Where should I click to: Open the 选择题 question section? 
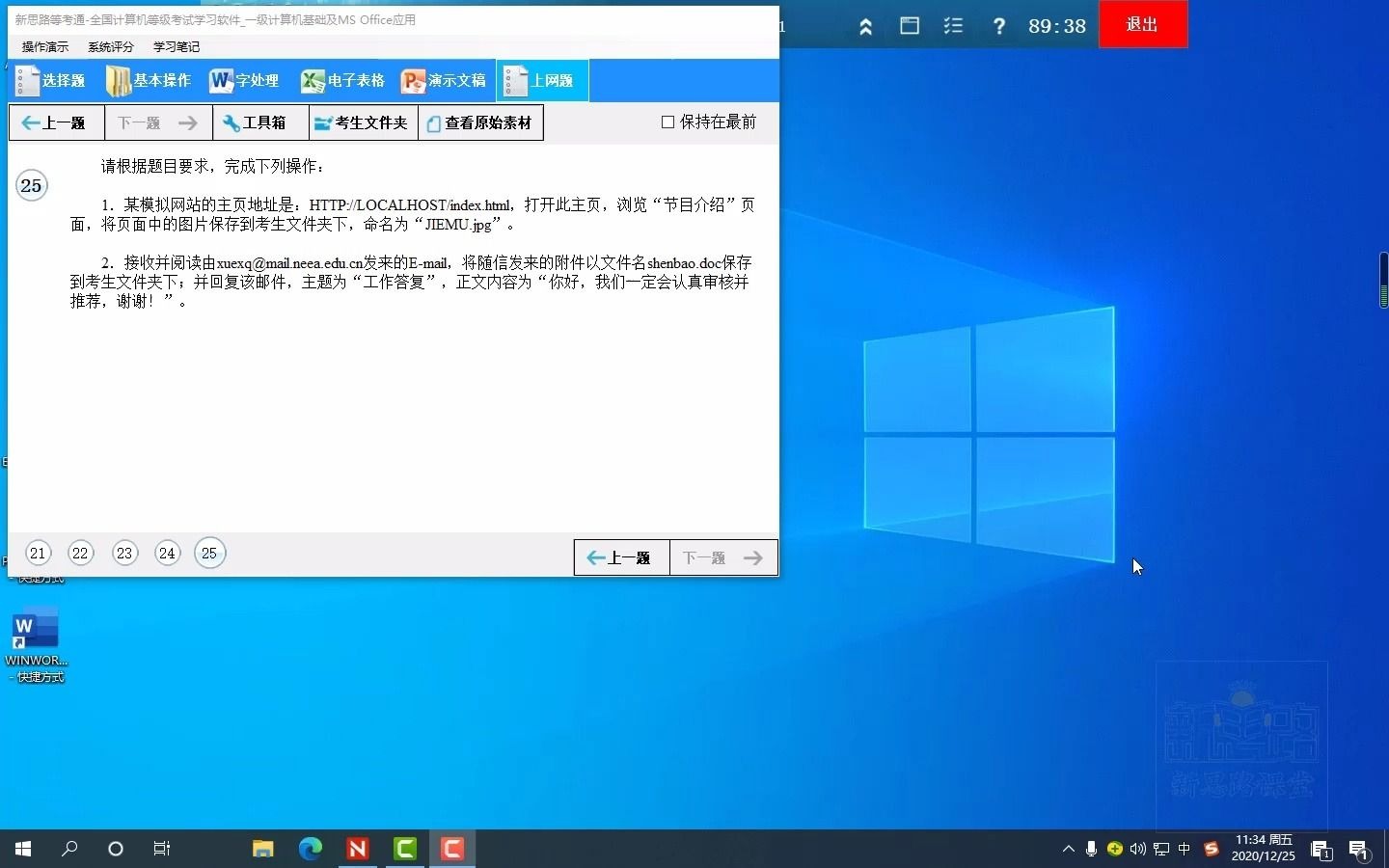click(50, 81)
